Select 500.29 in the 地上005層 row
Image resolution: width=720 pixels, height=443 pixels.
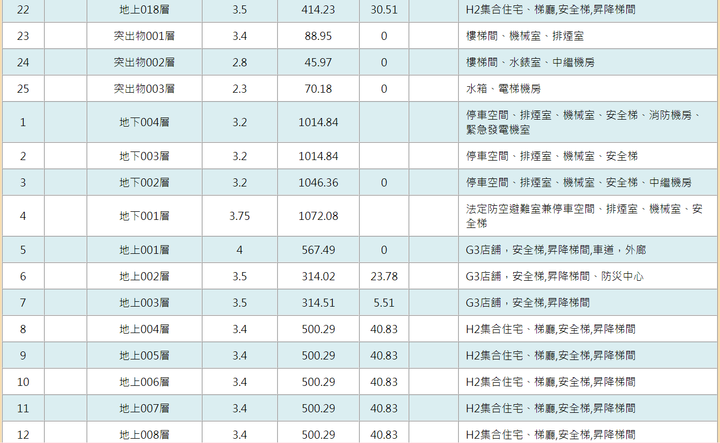click(x=318, y=356)
